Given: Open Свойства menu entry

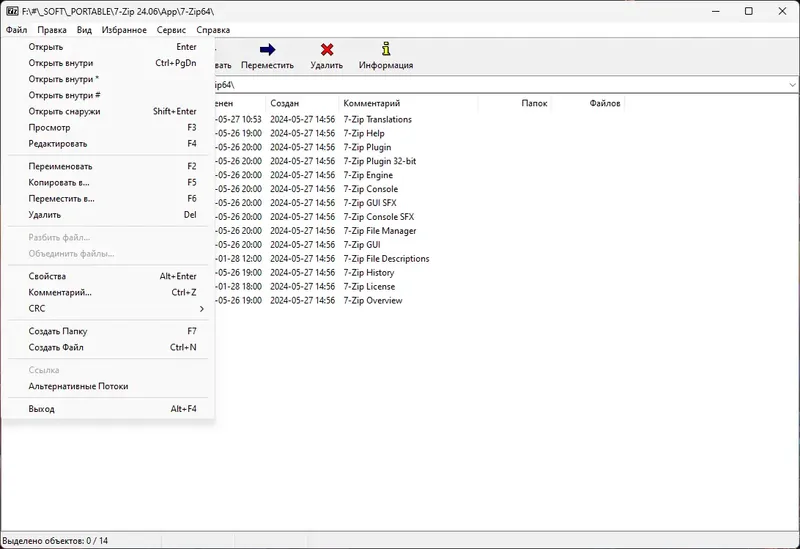Looking at the screenshot, I should [x=108, y=276].
